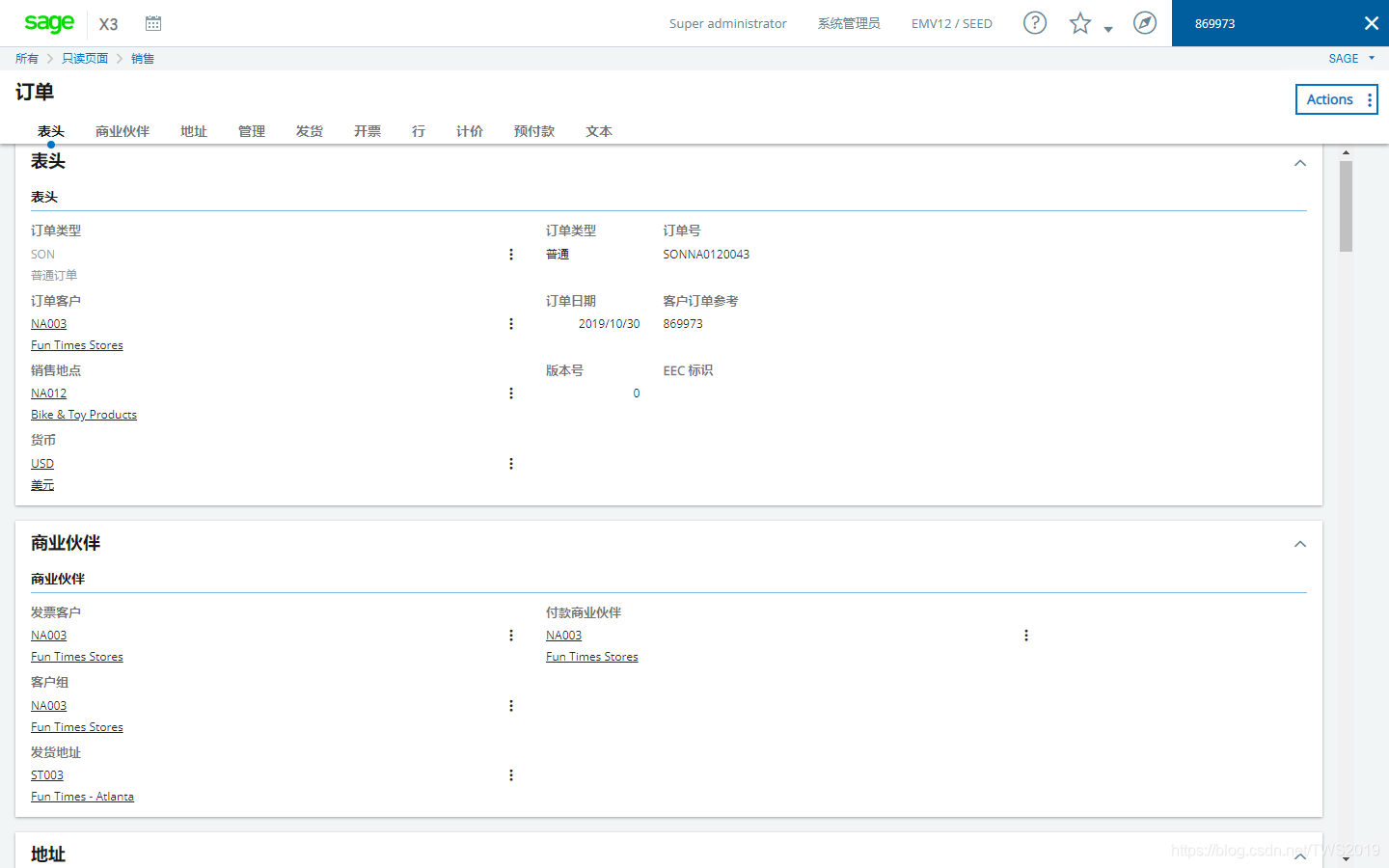Open the Actions three-dot menu icon
Image resolution: width=1389 pixels, height=868 pixels.
point(1370,99)
